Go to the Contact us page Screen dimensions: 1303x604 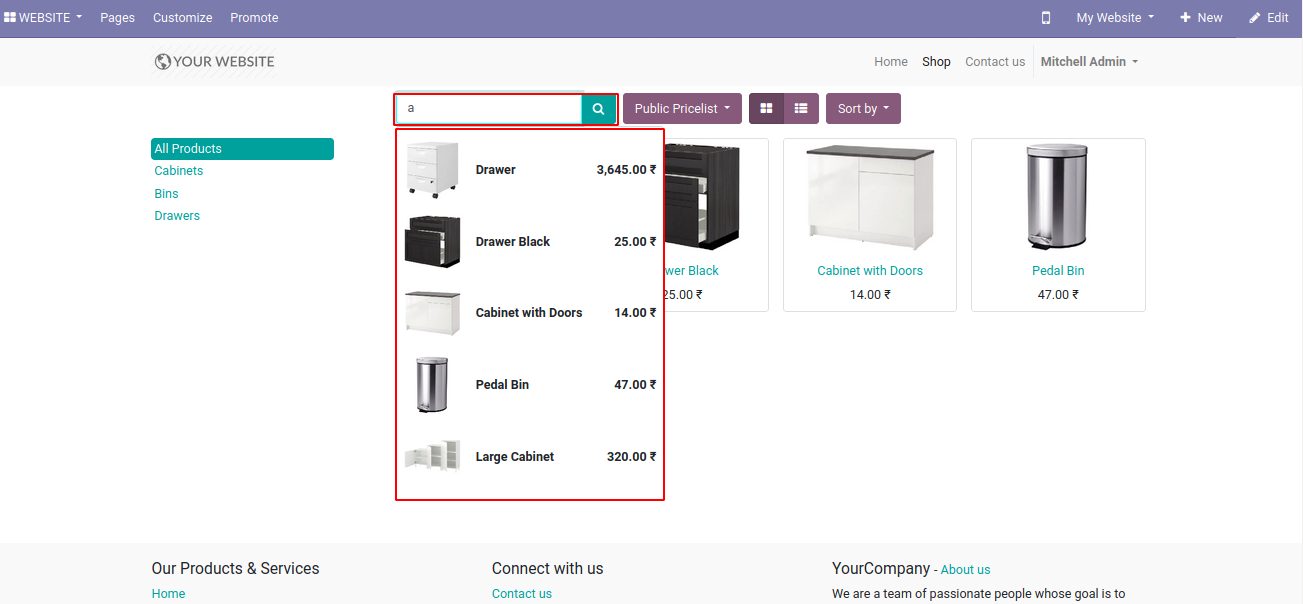tap(994, 62)
